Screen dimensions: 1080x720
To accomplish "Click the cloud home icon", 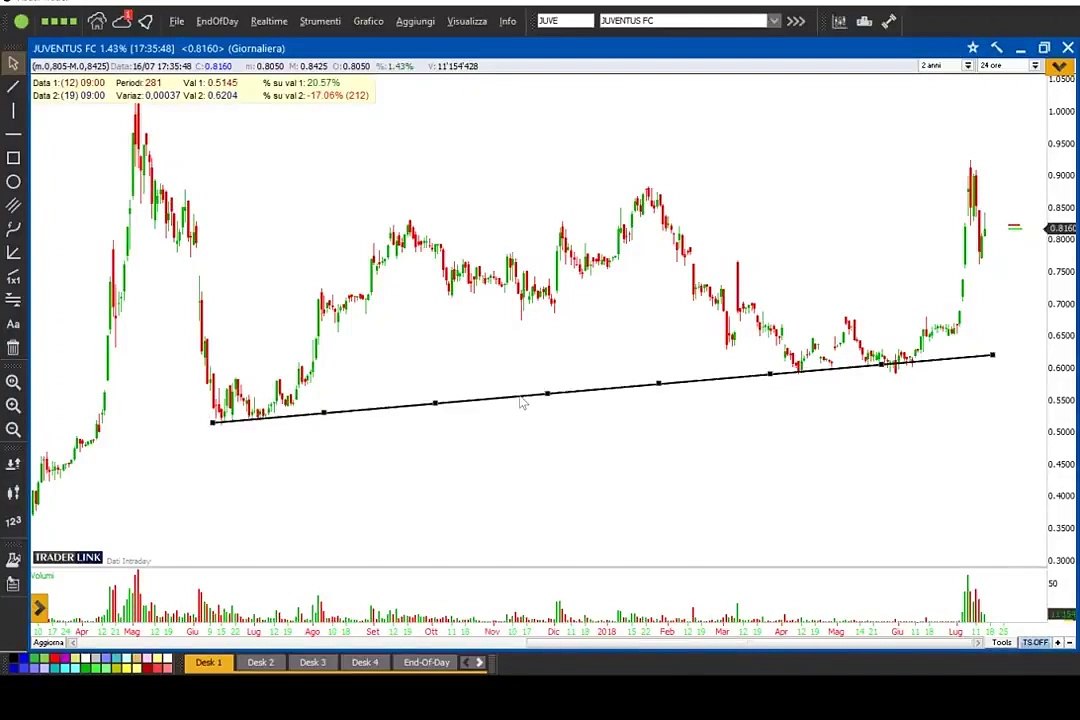I will pyautogui.click(x=97, y=21).
